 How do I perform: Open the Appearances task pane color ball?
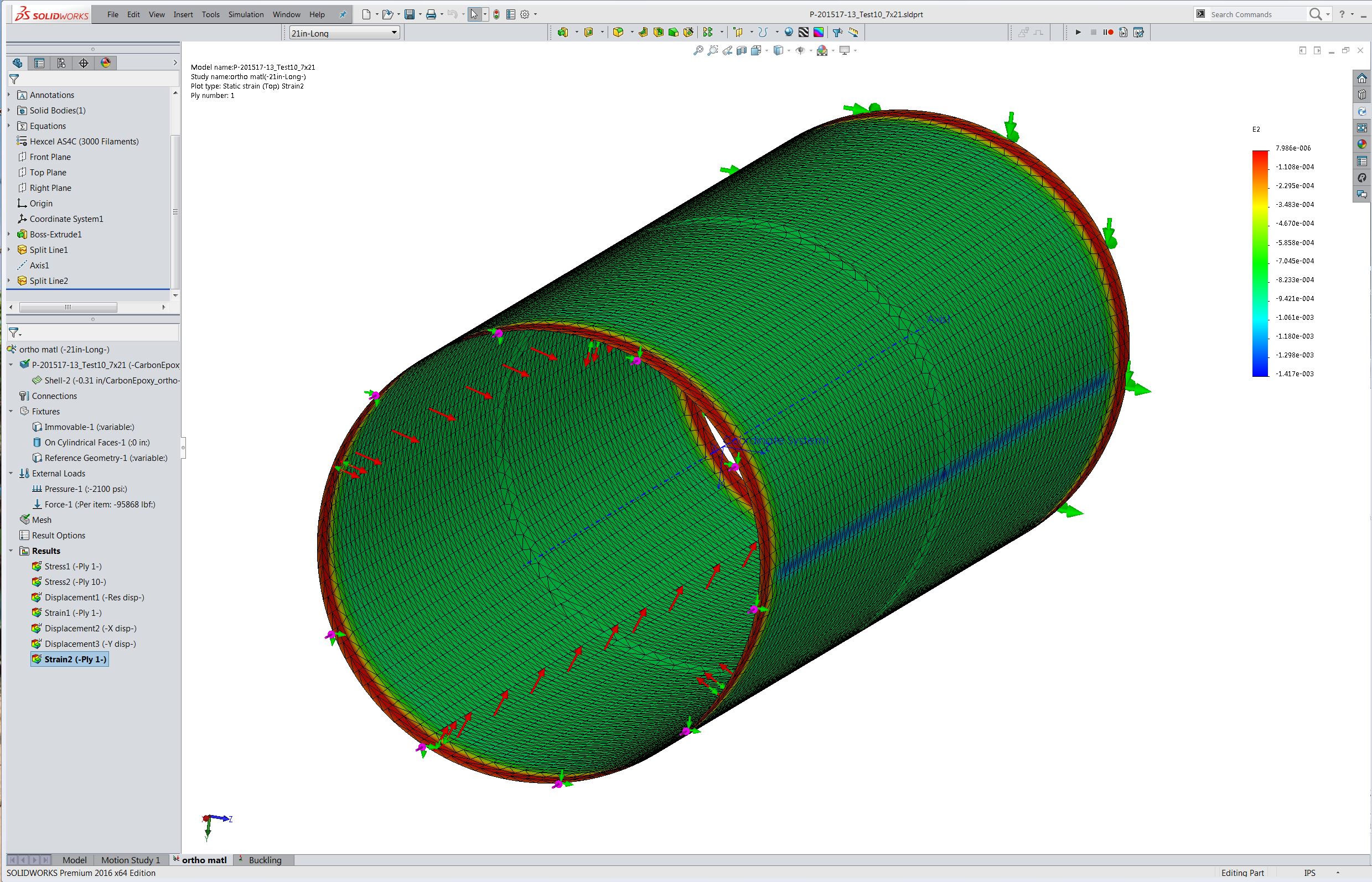tap(1362, 144)
